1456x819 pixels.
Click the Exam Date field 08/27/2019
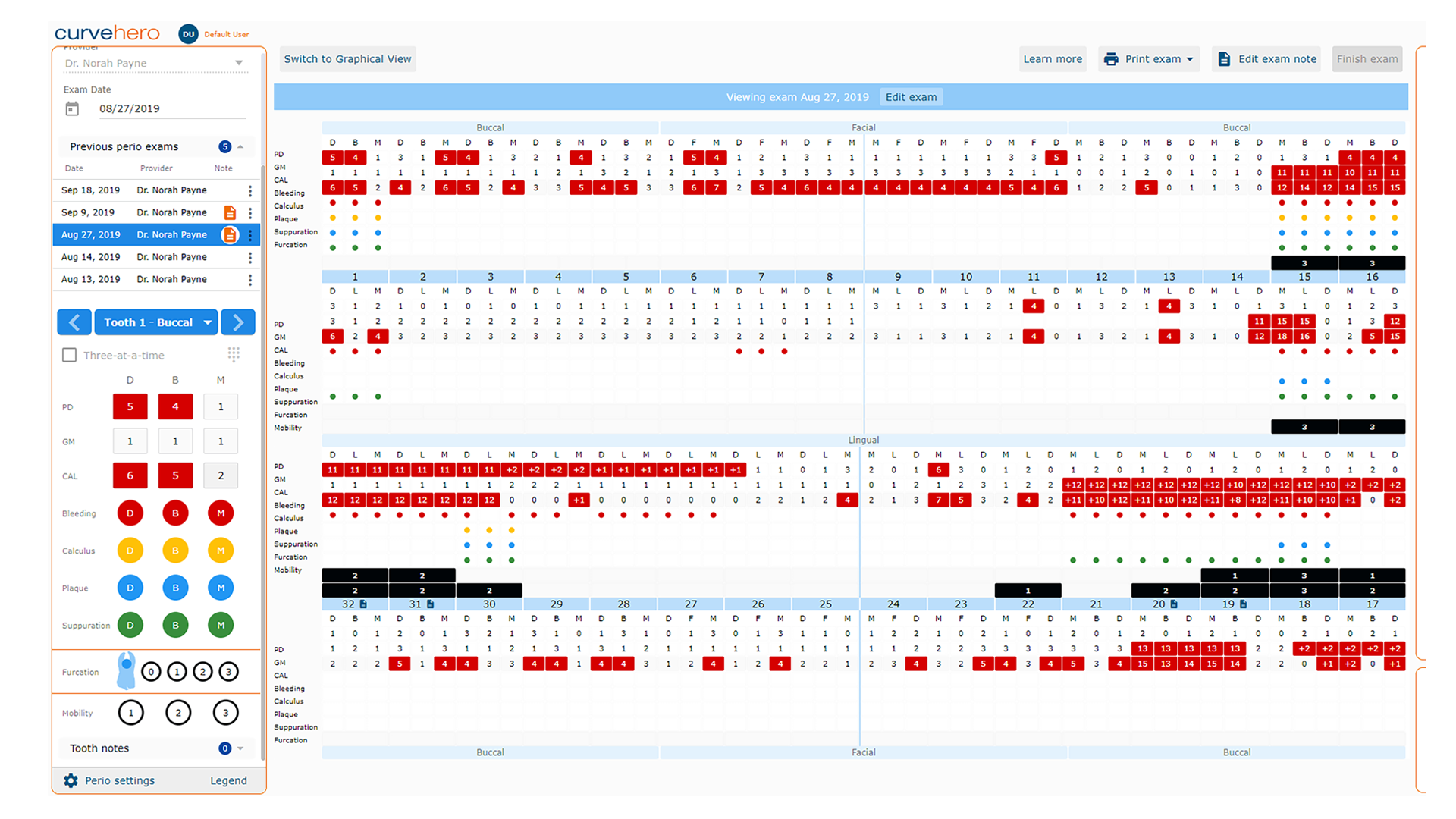172,108
